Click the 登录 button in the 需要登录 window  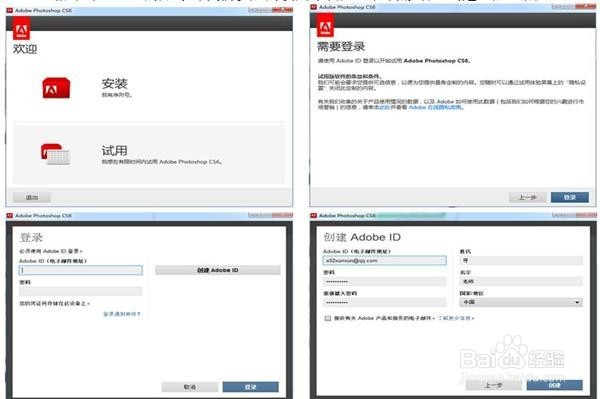click(569, 197)
